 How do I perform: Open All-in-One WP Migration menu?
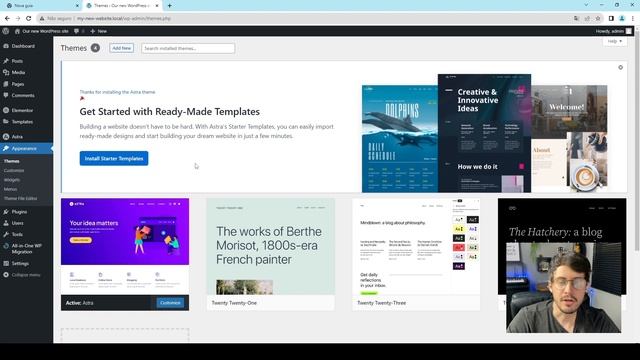click(26, 249)
